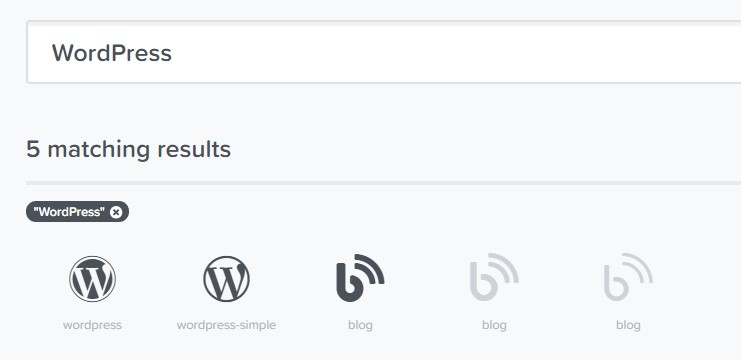Click empty area inside the search field

[454, 52]
